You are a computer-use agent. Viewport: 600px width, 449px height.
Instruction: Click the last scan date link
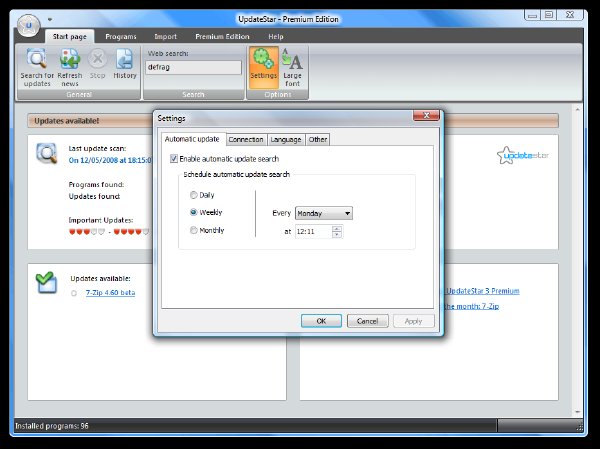click(110, 160)
